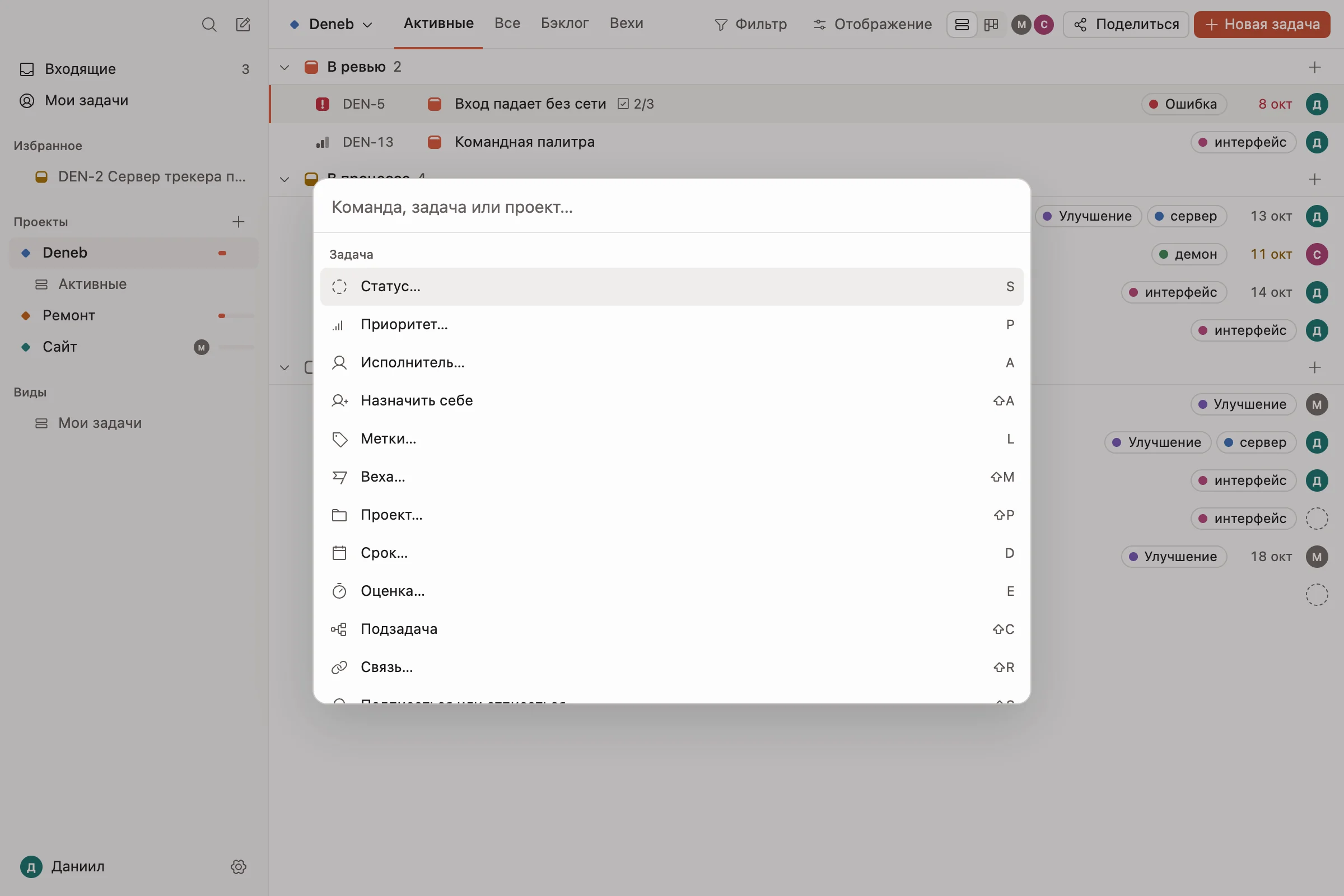Click the plus icon in В ревью group

coord(1314,67)
